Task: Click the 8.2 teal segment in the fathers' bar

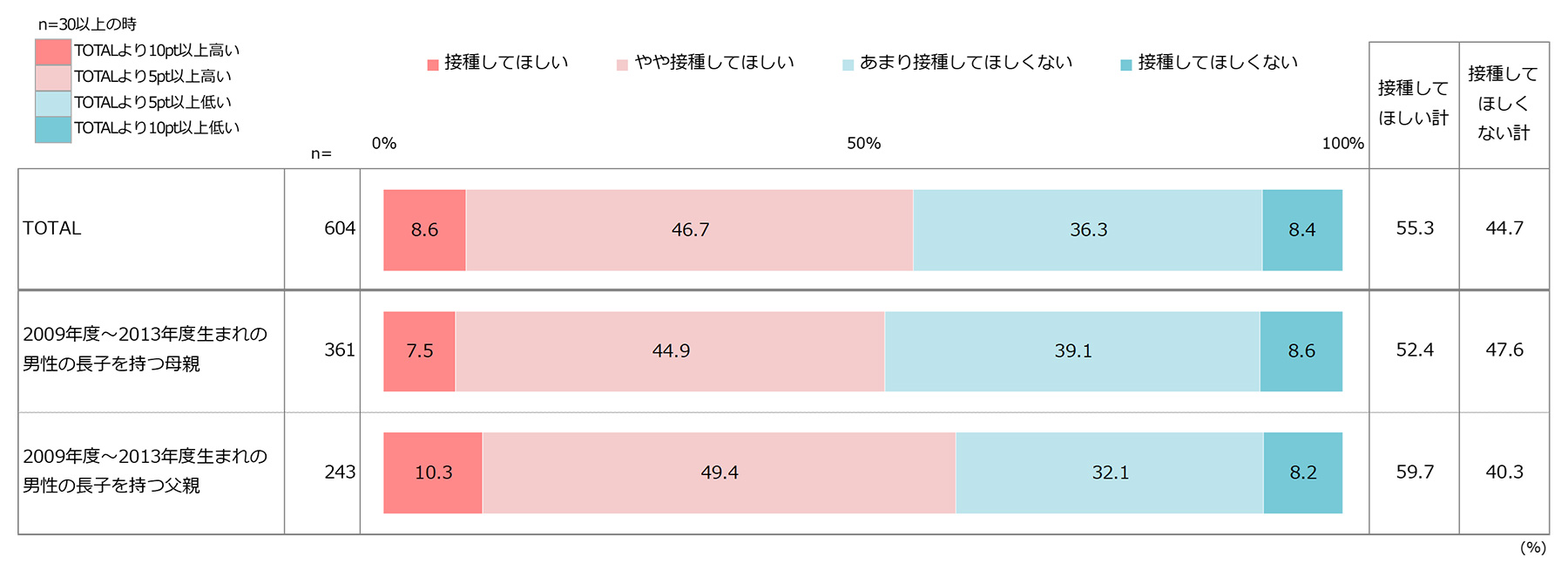Action: (x=1302, y=472)
